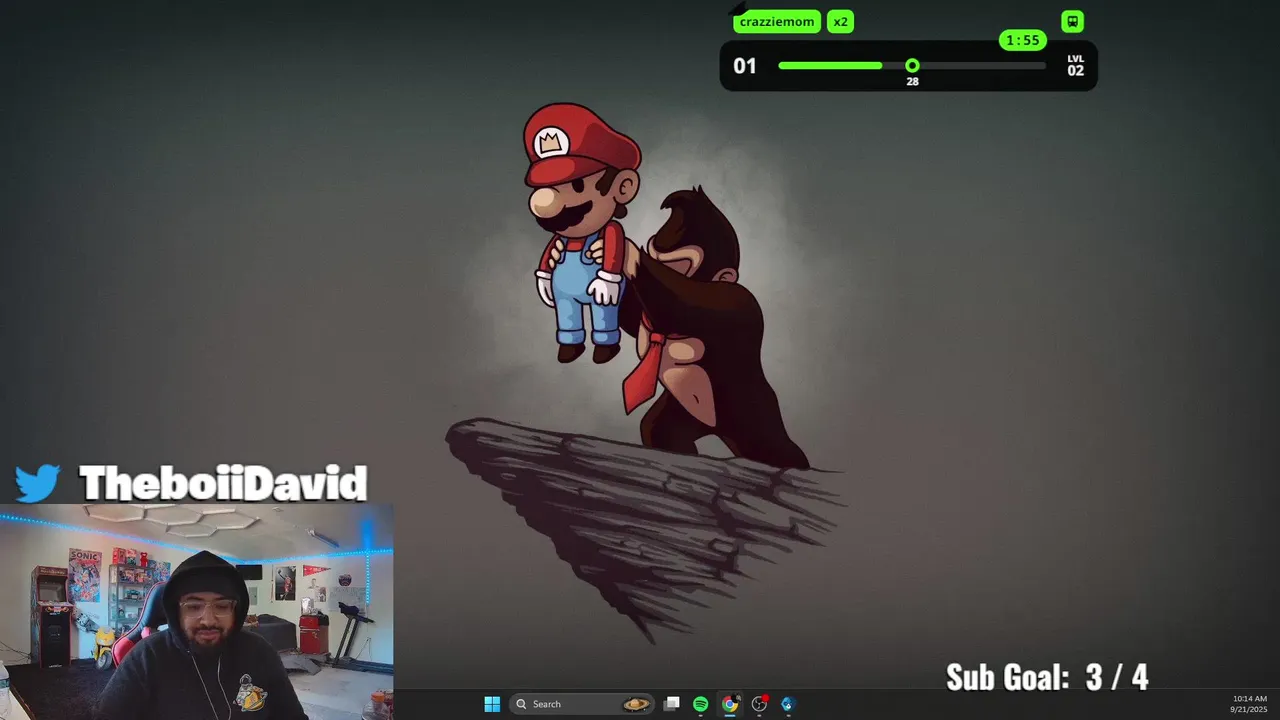Switch to Google Chrome in taskbar
Viewport: 1280px width, 720px height.
pyautogui.click(x=730, y=704)
